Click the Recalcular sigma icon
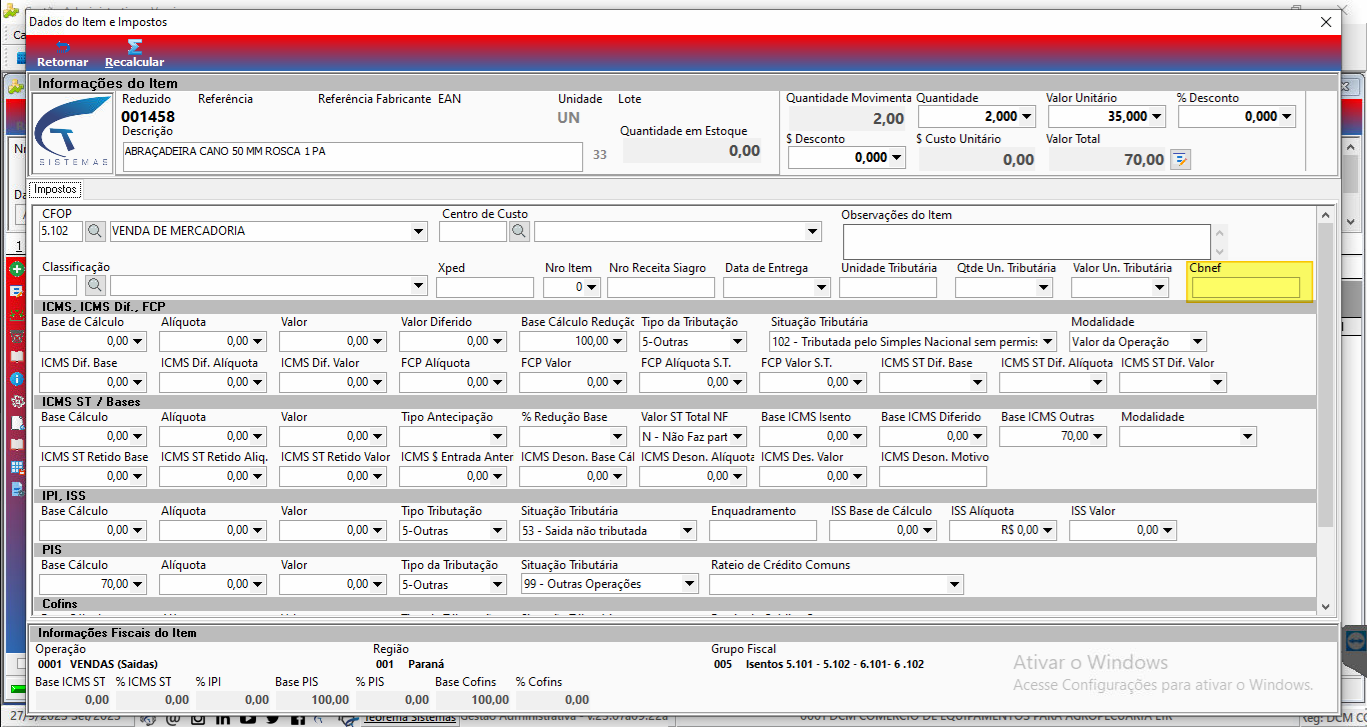The width and height of the screenshot is (1367, 727). pos(134,47)
